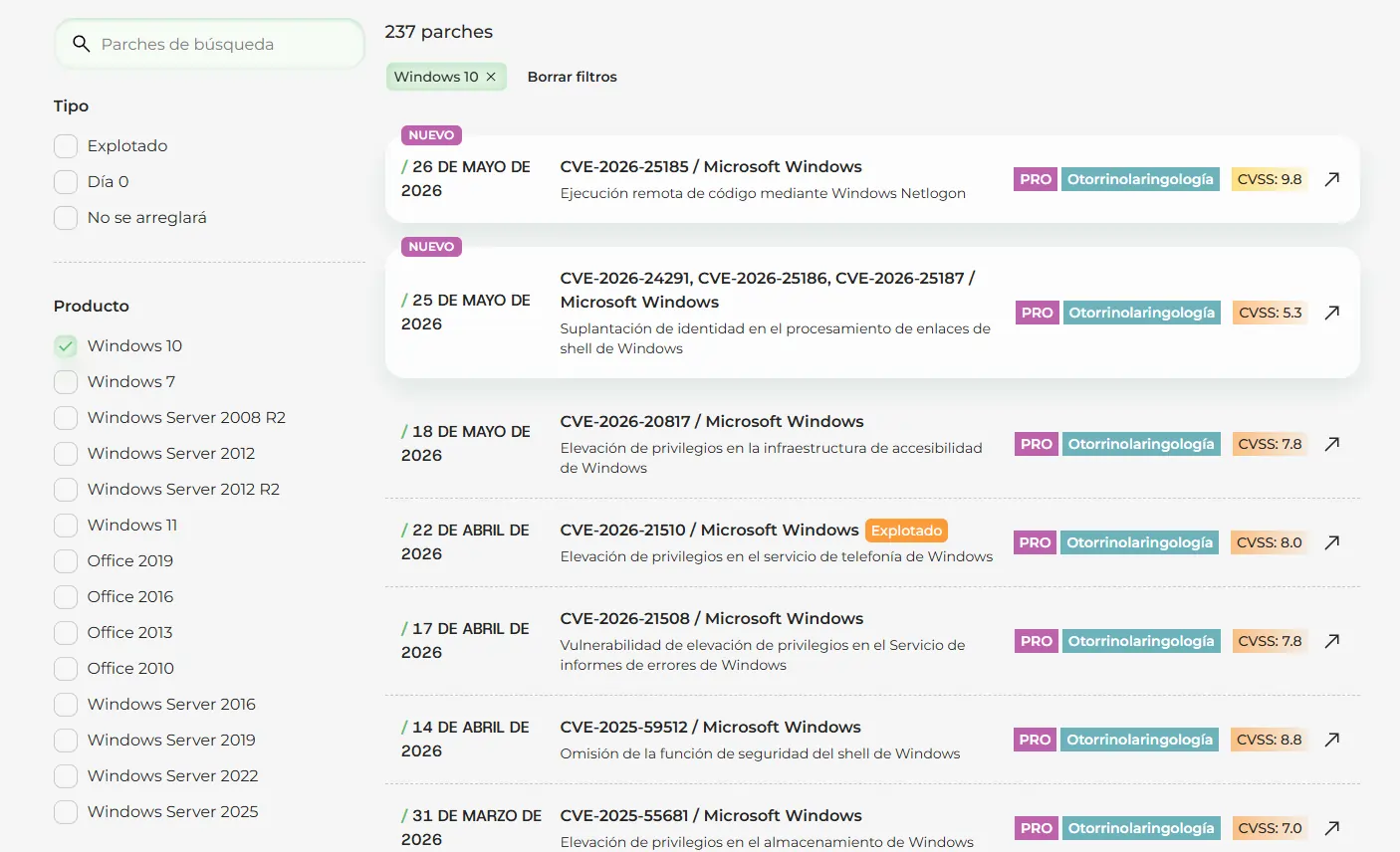Viewport: 1400px width, 852px height.
Task: Open the CVE-2025-59512 / Microsoft Windows title
Action: click(710, 727)
